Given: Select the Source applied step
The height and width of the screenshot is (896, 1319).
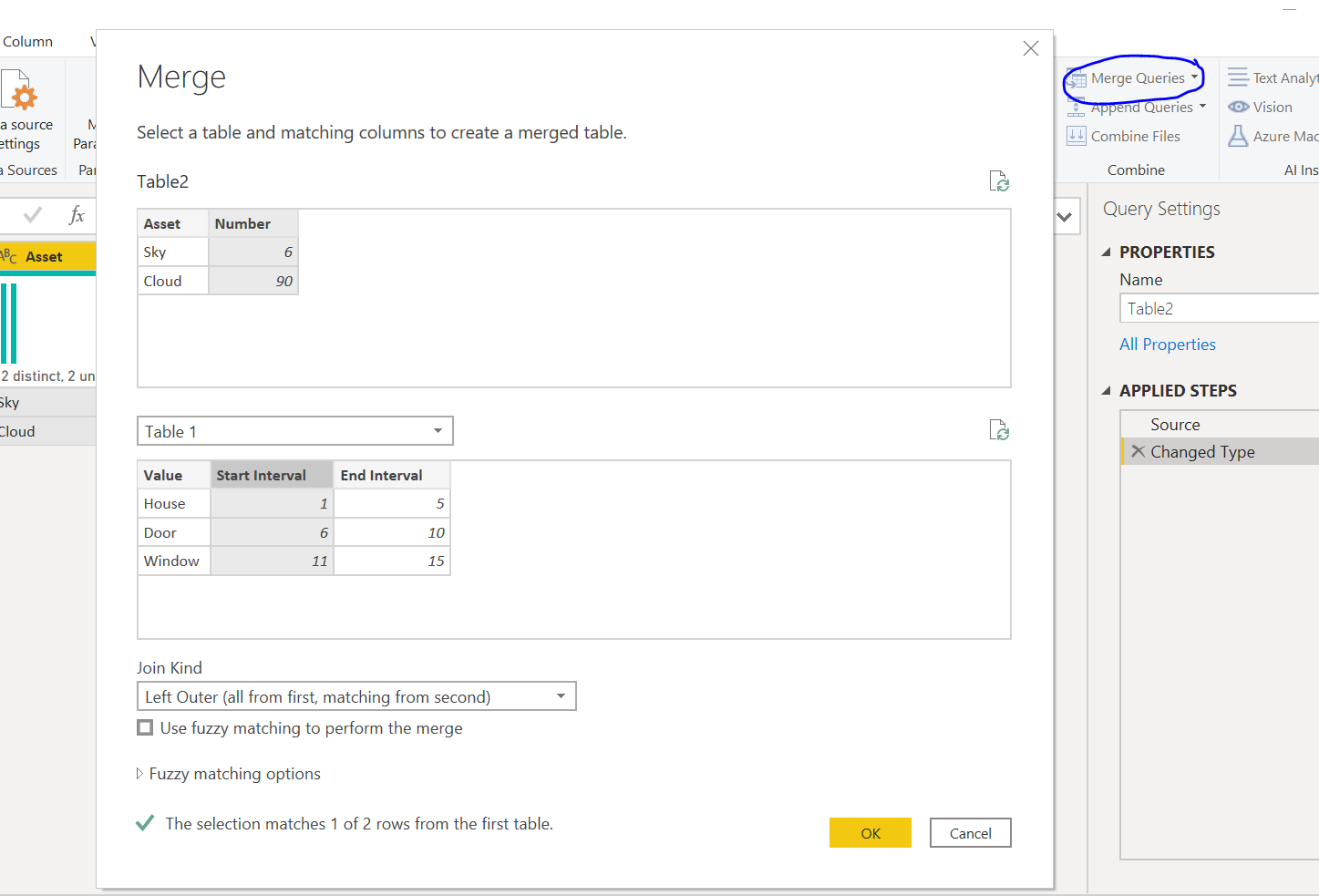Looking at the screenshot, I should coord(1221,425).
